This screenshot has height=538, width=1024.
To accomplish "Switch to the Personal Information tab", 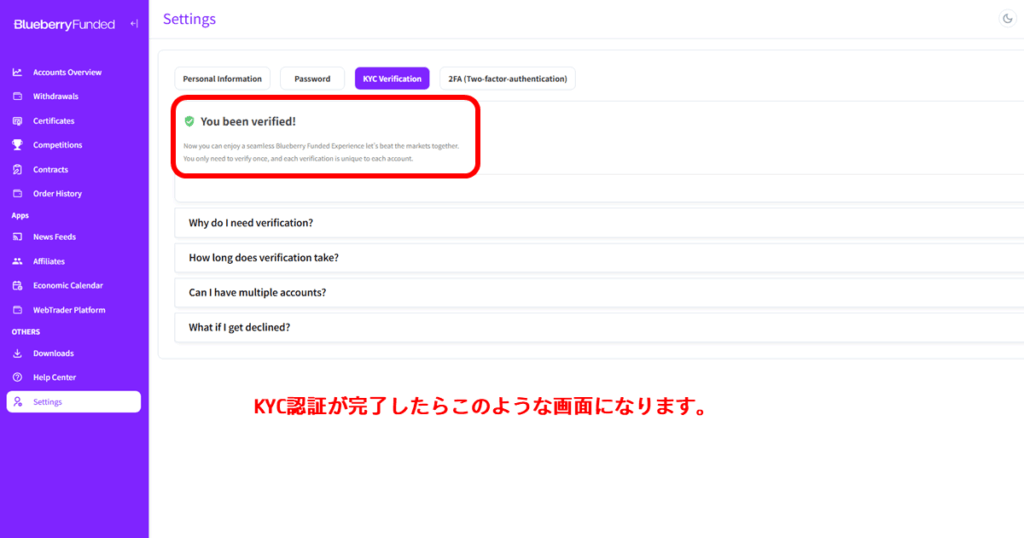I will tap(222, 79).
